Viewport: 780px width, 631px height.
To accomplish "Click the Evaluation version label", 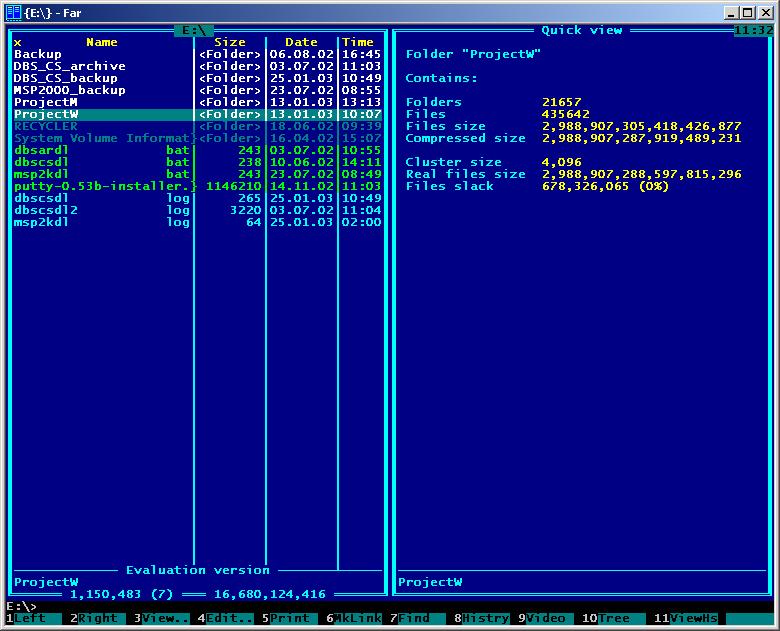I will [197, 570].
